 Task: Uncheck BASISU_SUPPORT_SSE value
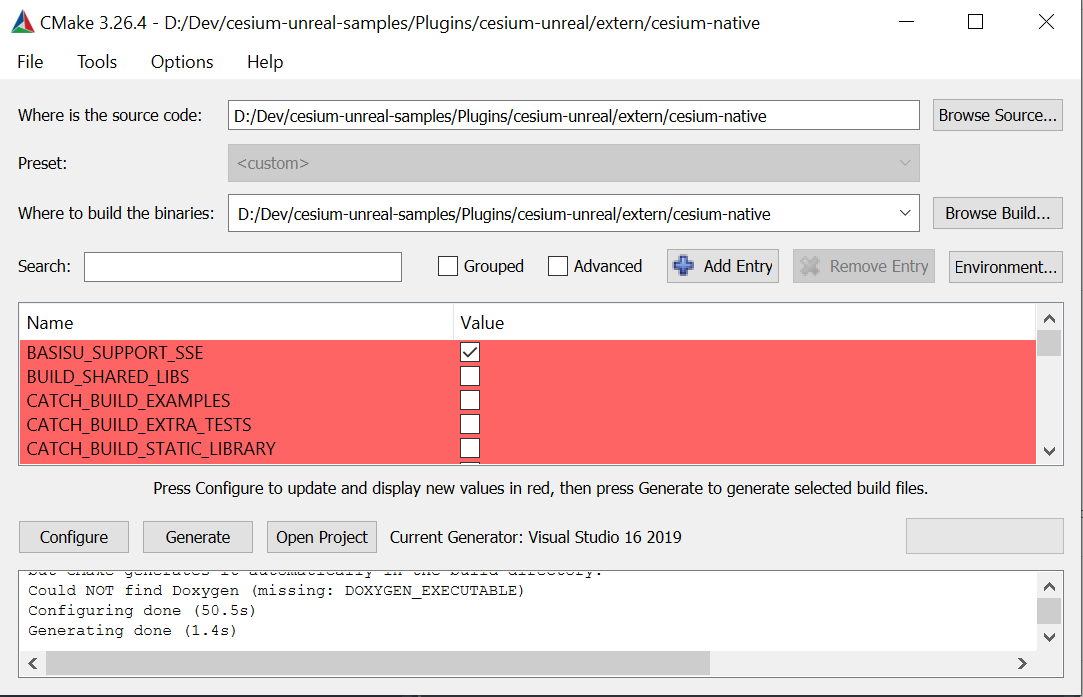469,352
